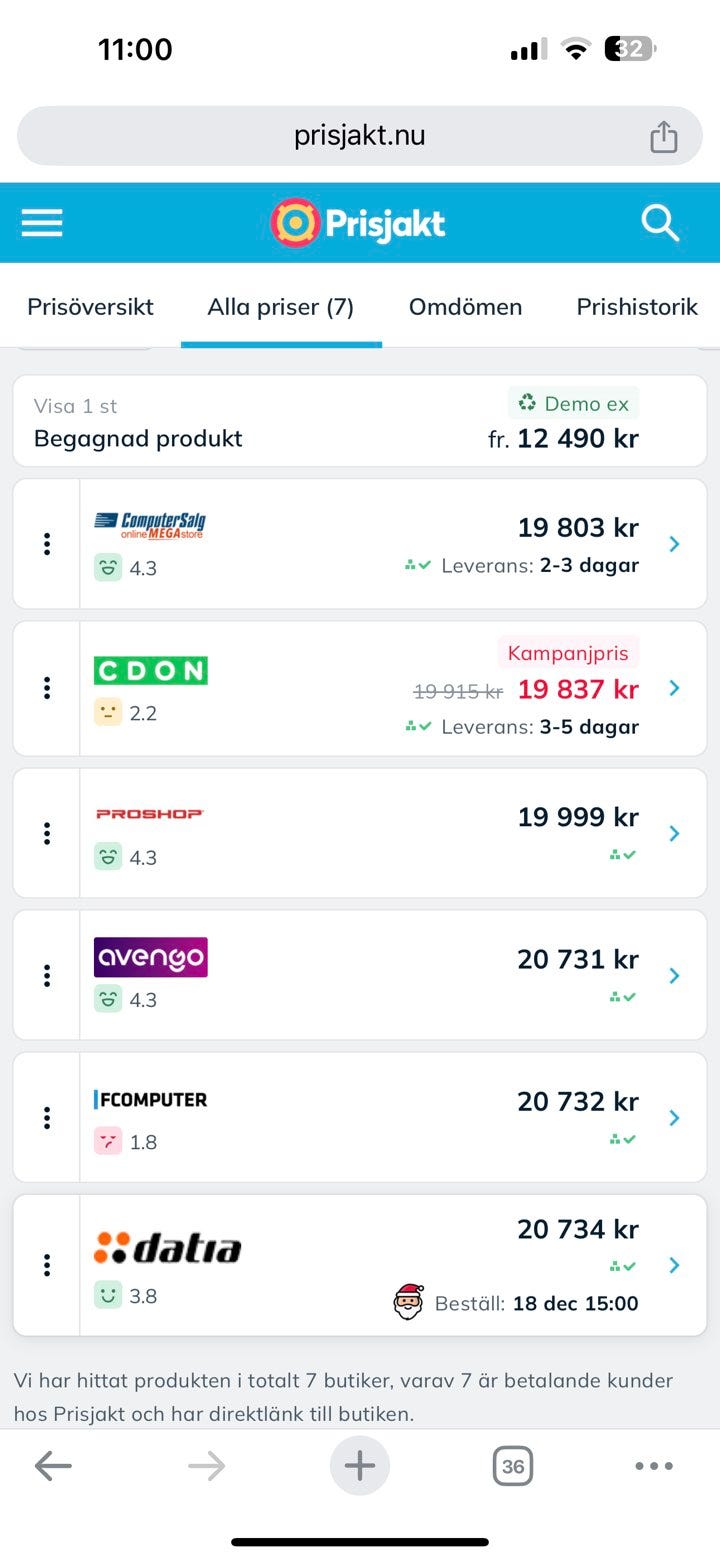Open three-dot options for ComputerSalg offer
The height and width of the screenshot is (1560, 720).
[47, 544]
